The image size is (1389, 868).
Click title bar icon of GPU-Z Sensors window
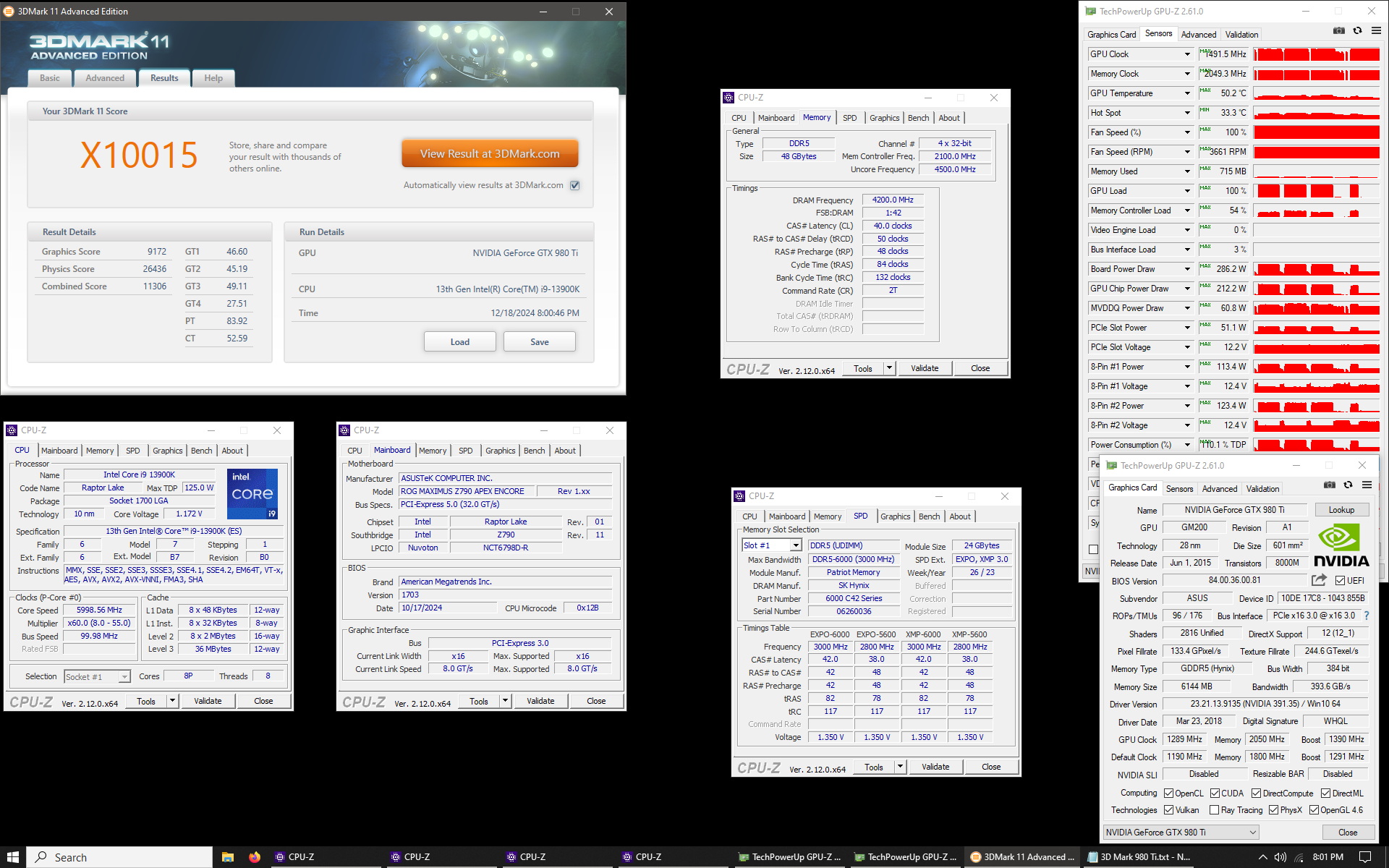coord(1090,12)
